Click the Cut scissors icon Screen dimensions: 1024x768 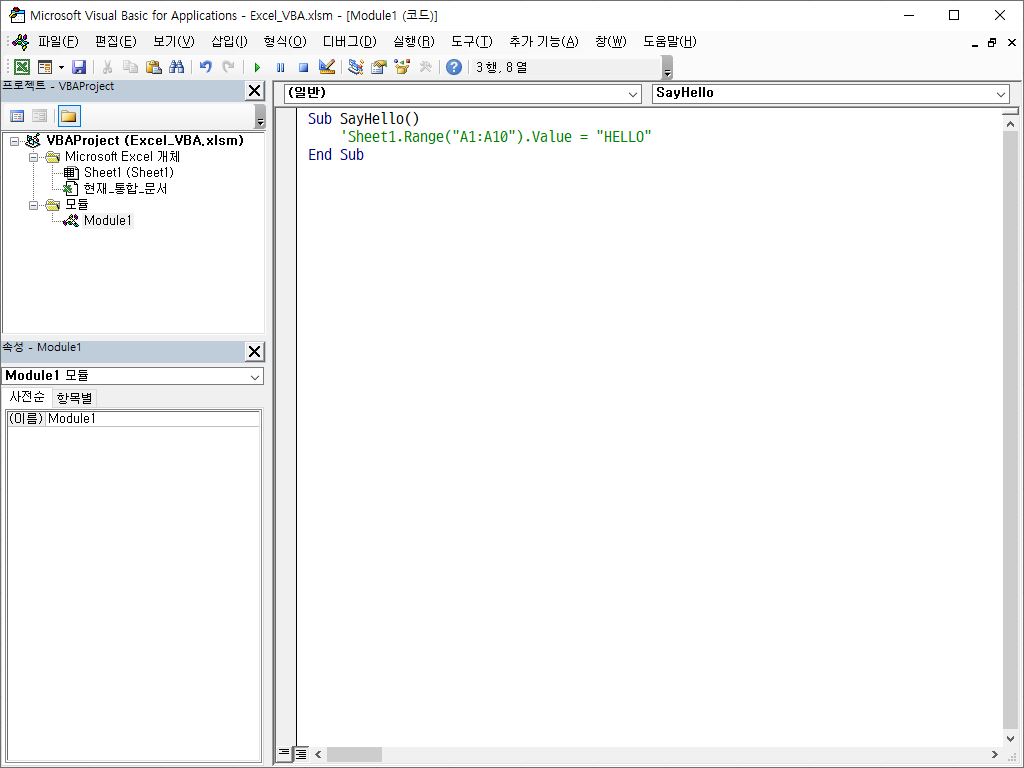108,67
